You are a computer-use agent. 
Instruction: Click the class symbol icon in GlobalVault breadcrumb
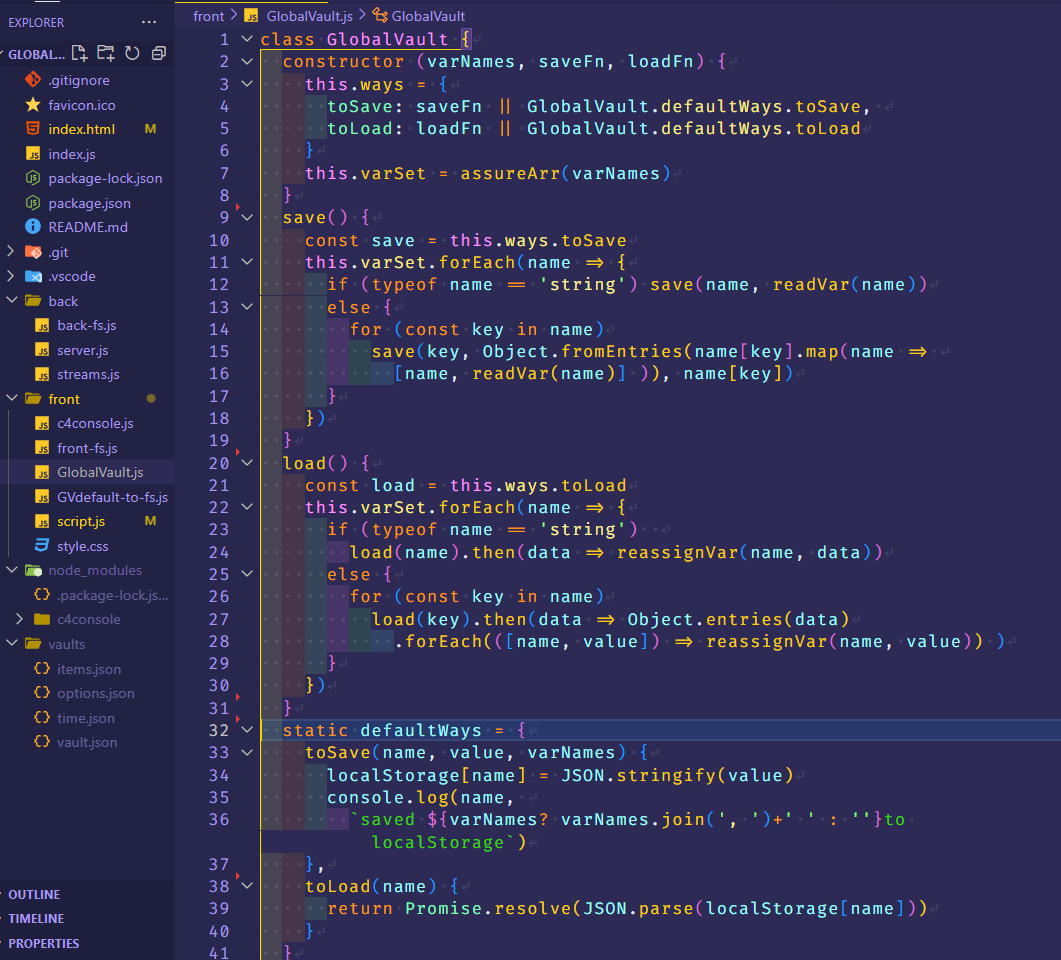[380, 16]
